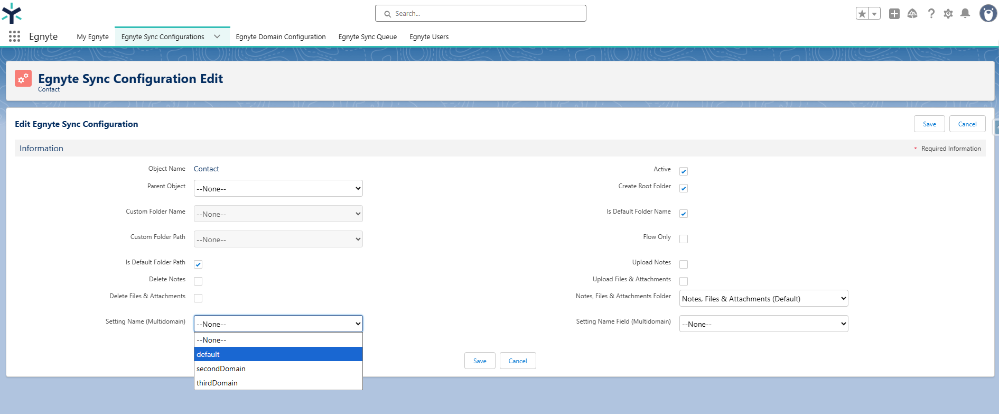
Task: Click the top Save button
Action: tap(929, 124)
